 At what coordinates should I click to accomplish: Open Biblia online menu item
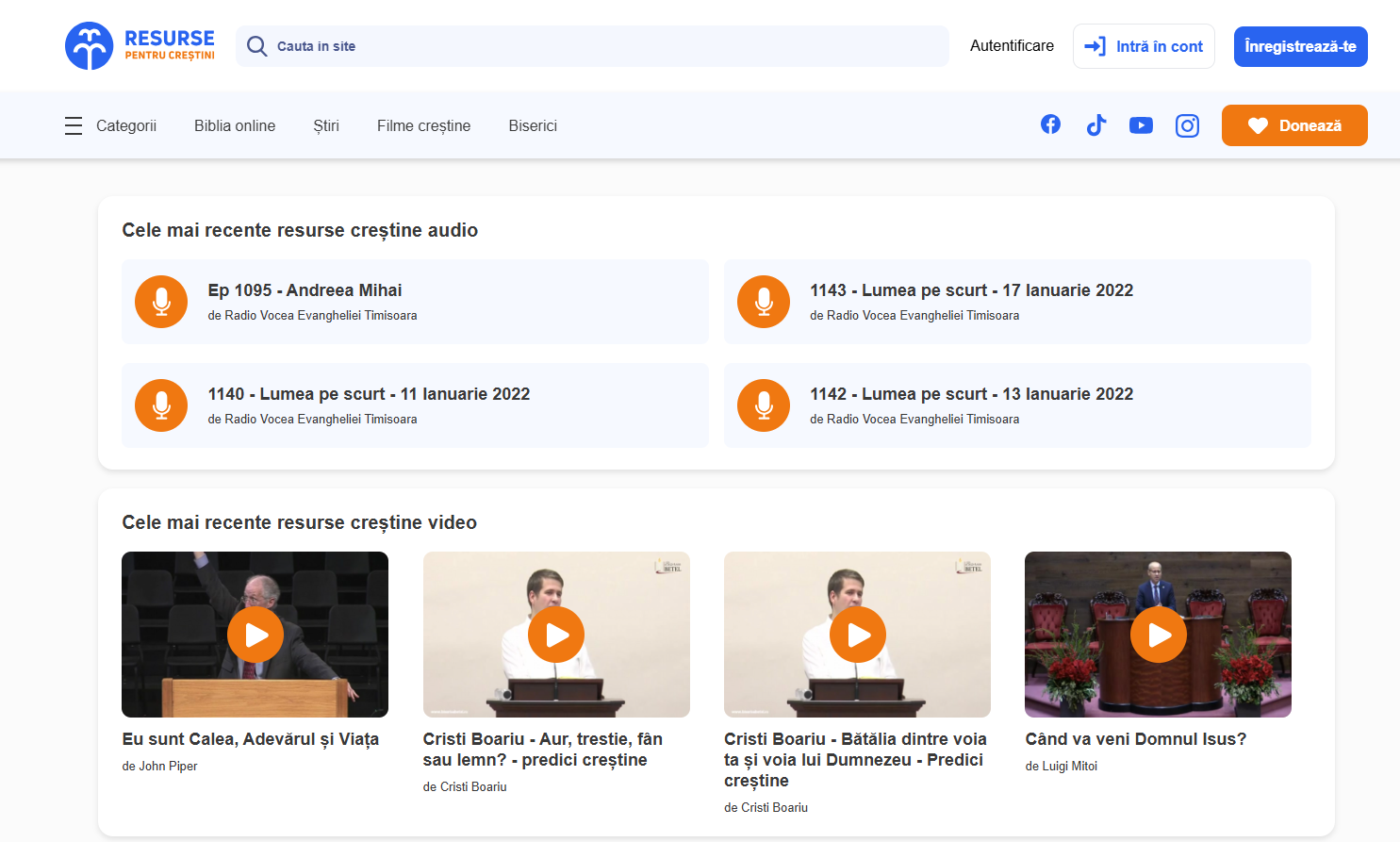point(235,125)
